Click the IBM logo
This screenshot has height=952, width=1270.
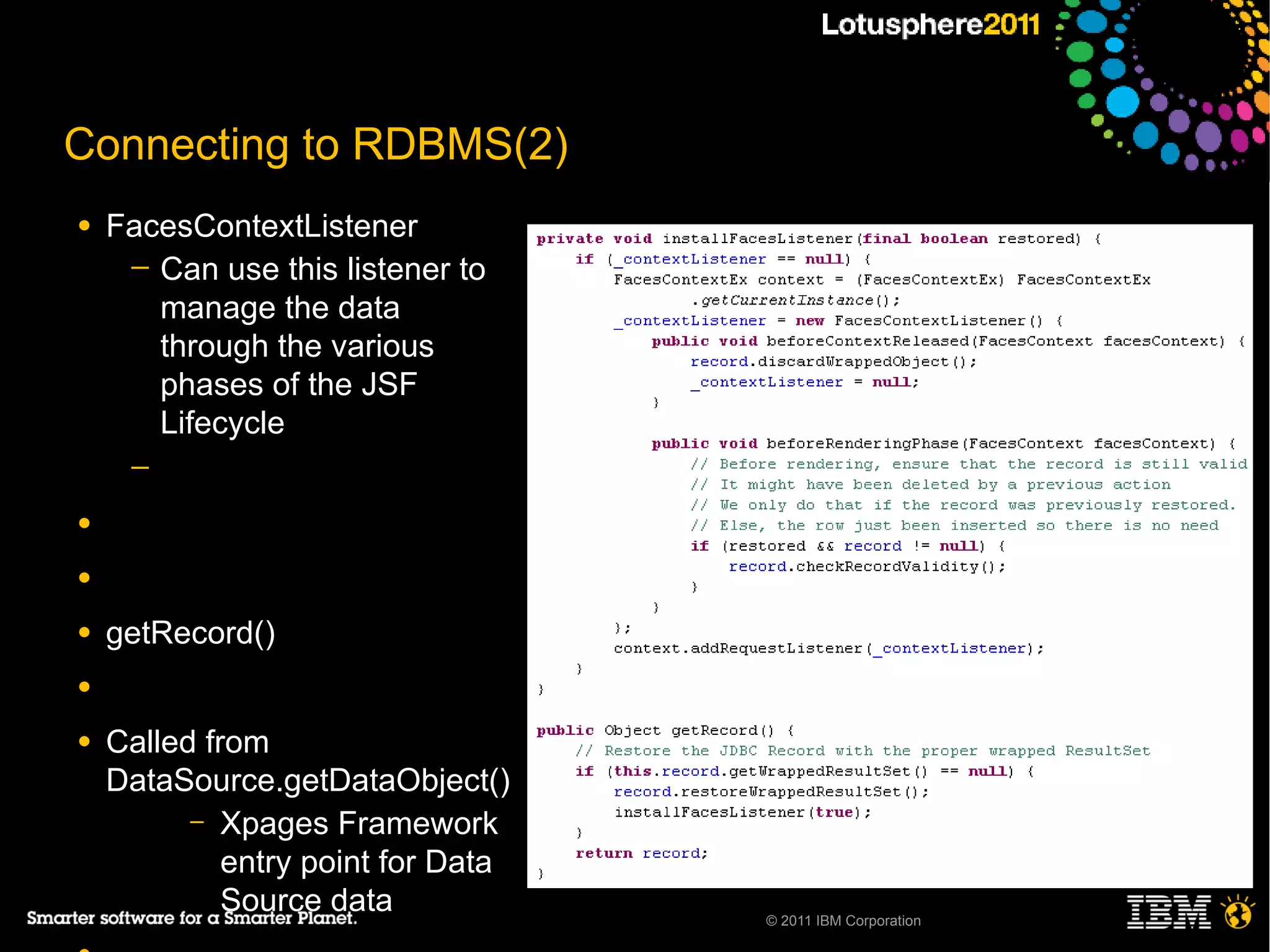[x=1168, y=912]
